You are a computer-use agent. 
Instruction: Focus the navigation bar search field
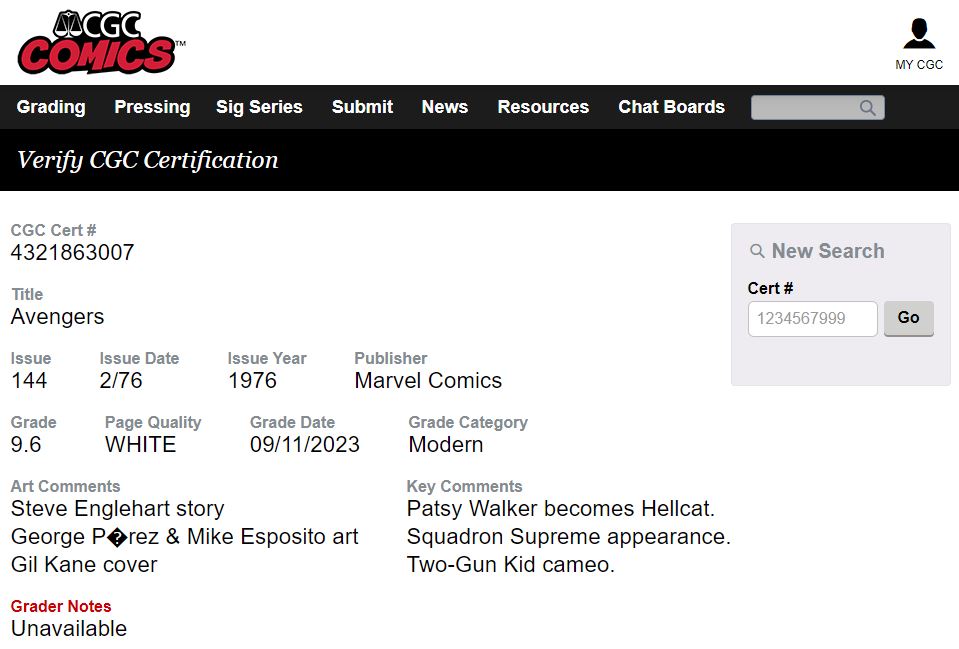[x=818, y=108]
